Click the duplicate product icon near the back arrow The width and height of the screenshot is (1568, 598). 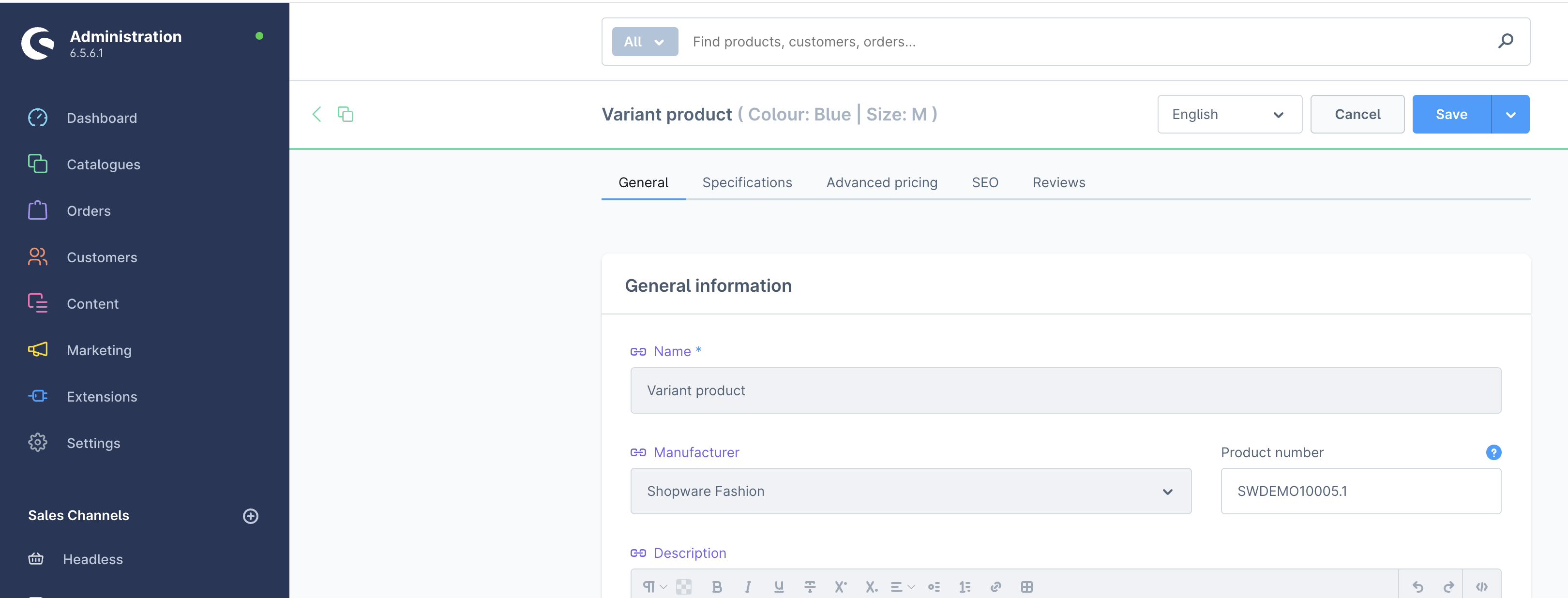(x=346, y=114)
